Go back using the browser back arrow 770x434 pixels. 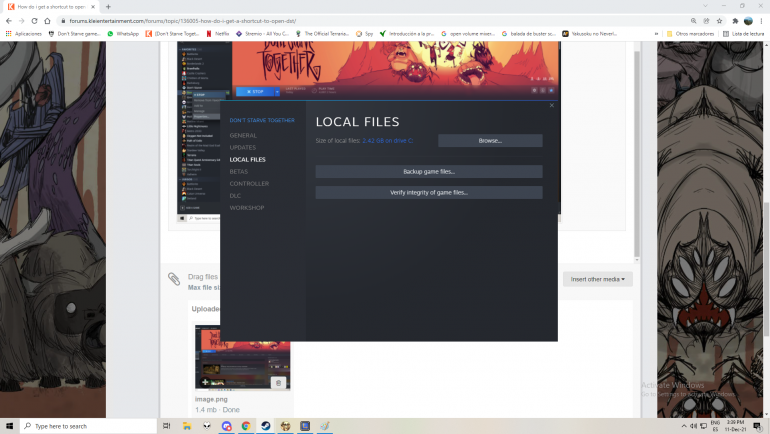click(9, 21)
